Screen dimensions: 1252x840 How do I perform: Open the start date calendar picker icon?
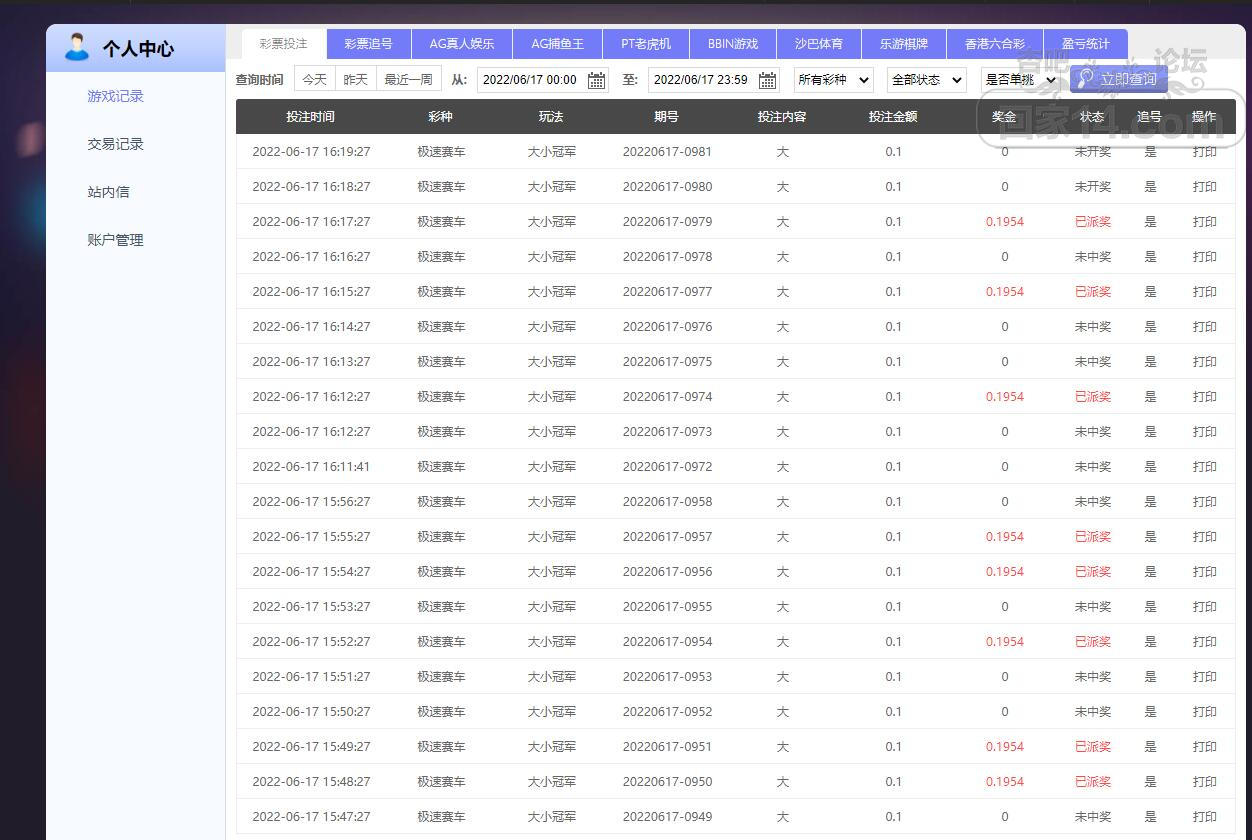tap(596, 80)
